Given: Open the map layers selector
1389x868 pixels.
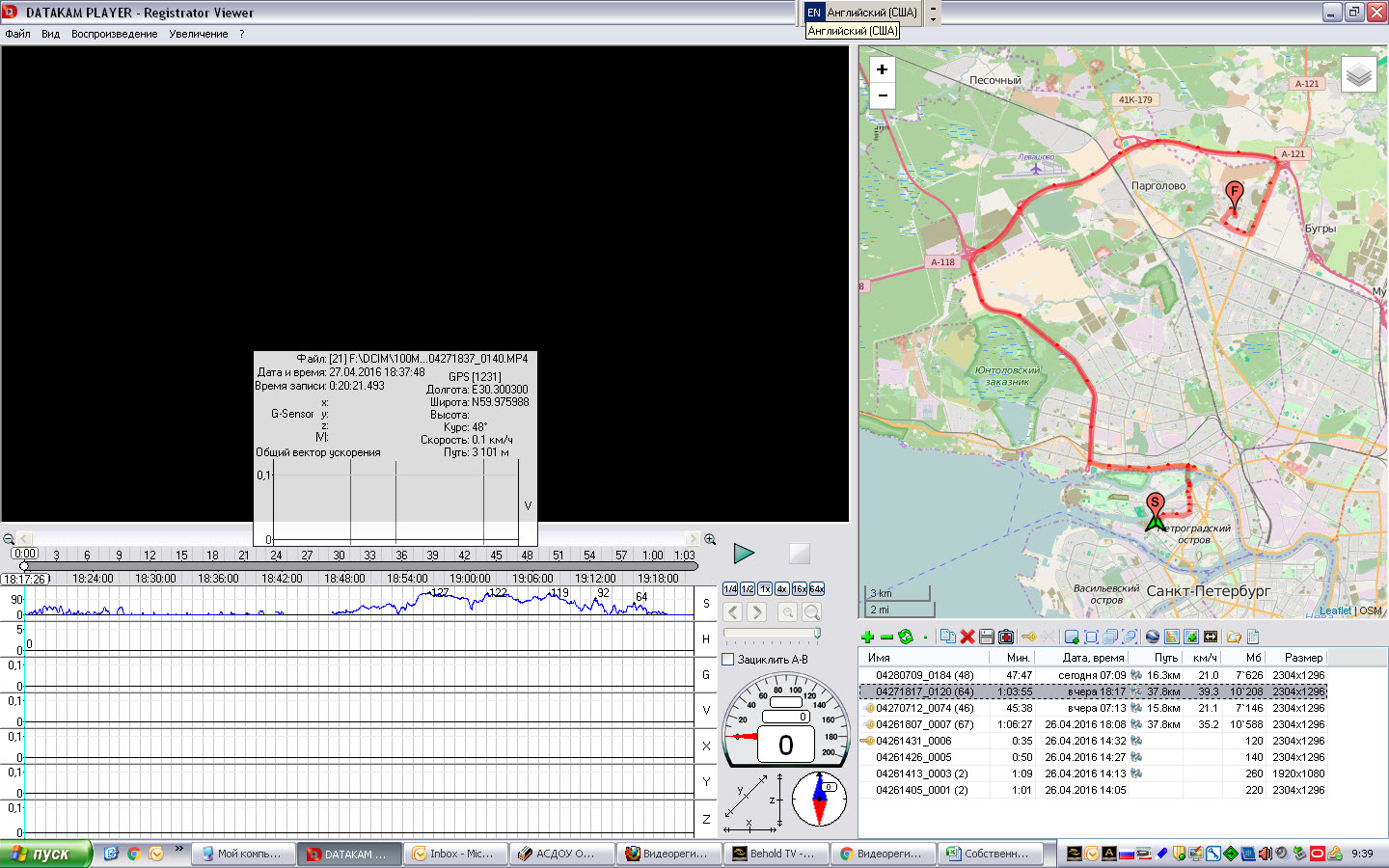Looking at the screenshot, I should 1358,74.
